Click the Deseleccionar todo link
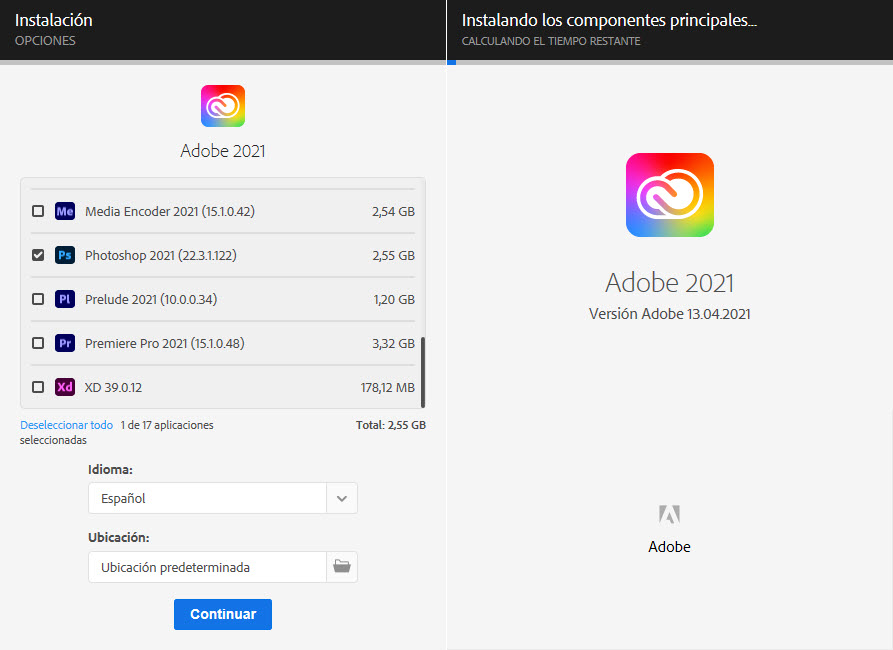 (x=67, y=425)
